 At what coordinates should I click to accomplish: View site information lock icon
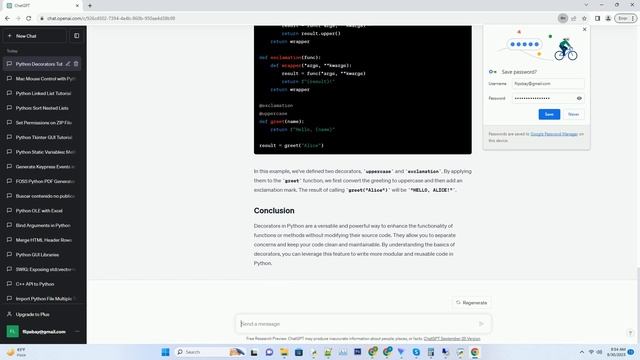point(42,18)
